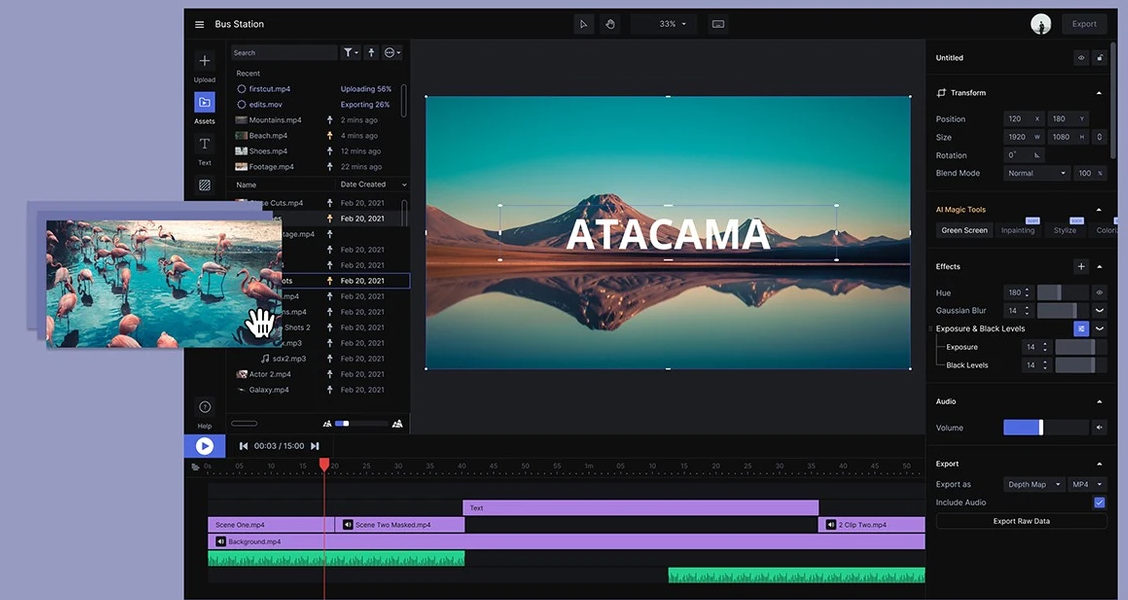Click the arrow icon for Galaxy.mp4

tap(329, 390)
